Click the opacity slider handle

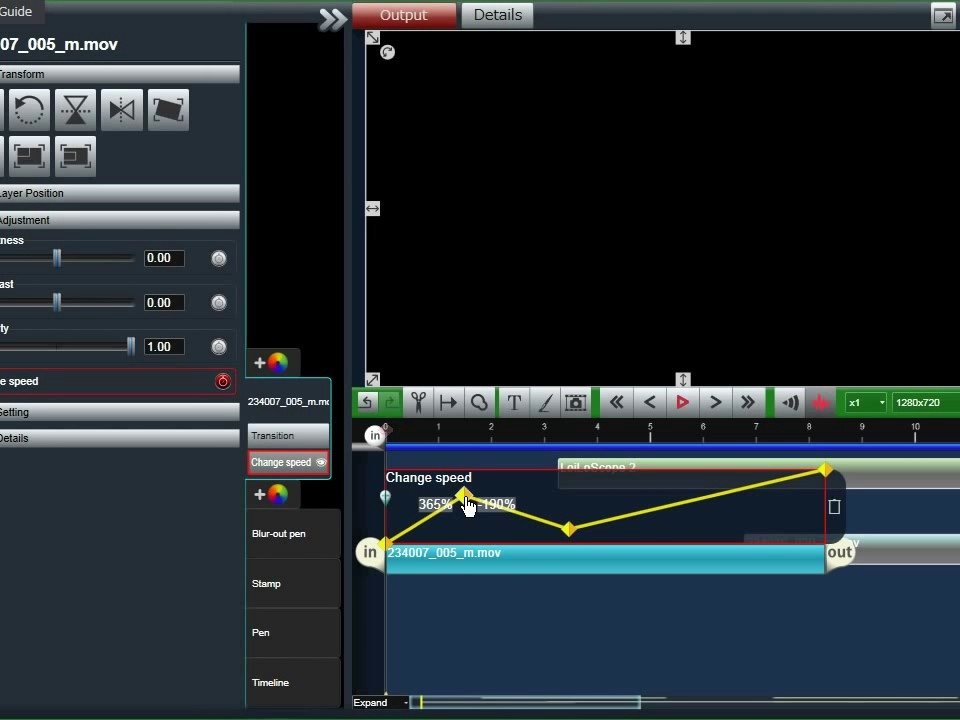point(130,347)
